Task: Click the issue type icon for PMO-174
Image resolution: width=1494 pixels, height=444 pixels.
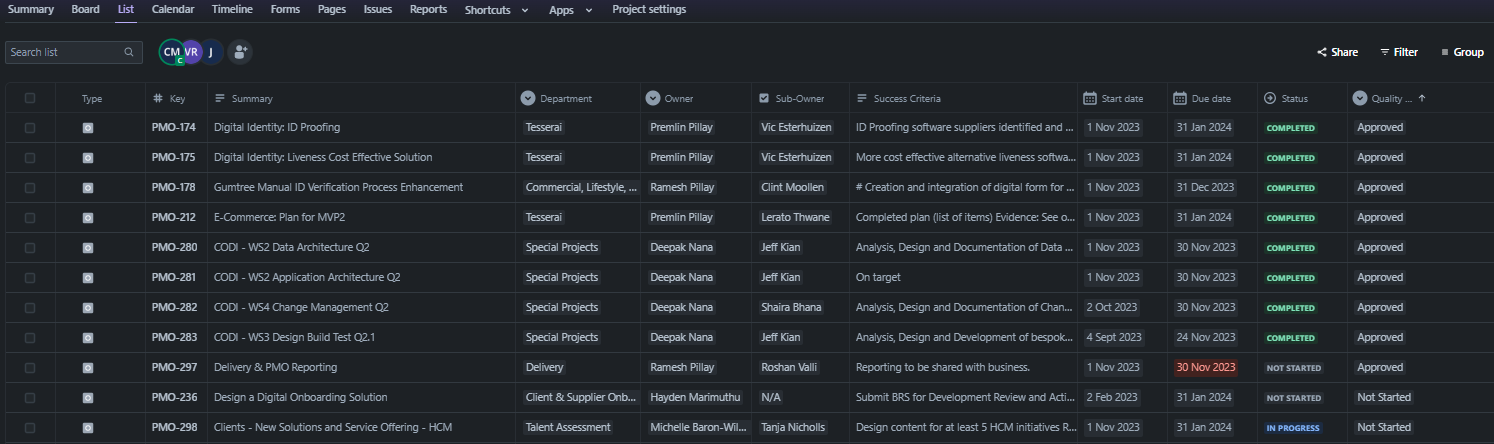Action: [88, 128]
